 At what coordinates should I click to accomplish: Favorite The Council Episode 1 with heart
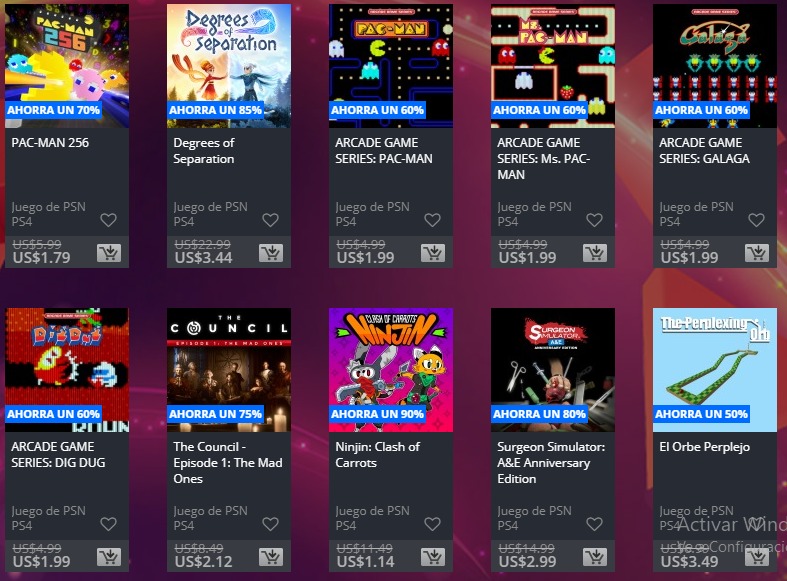[x=271, y=524]
